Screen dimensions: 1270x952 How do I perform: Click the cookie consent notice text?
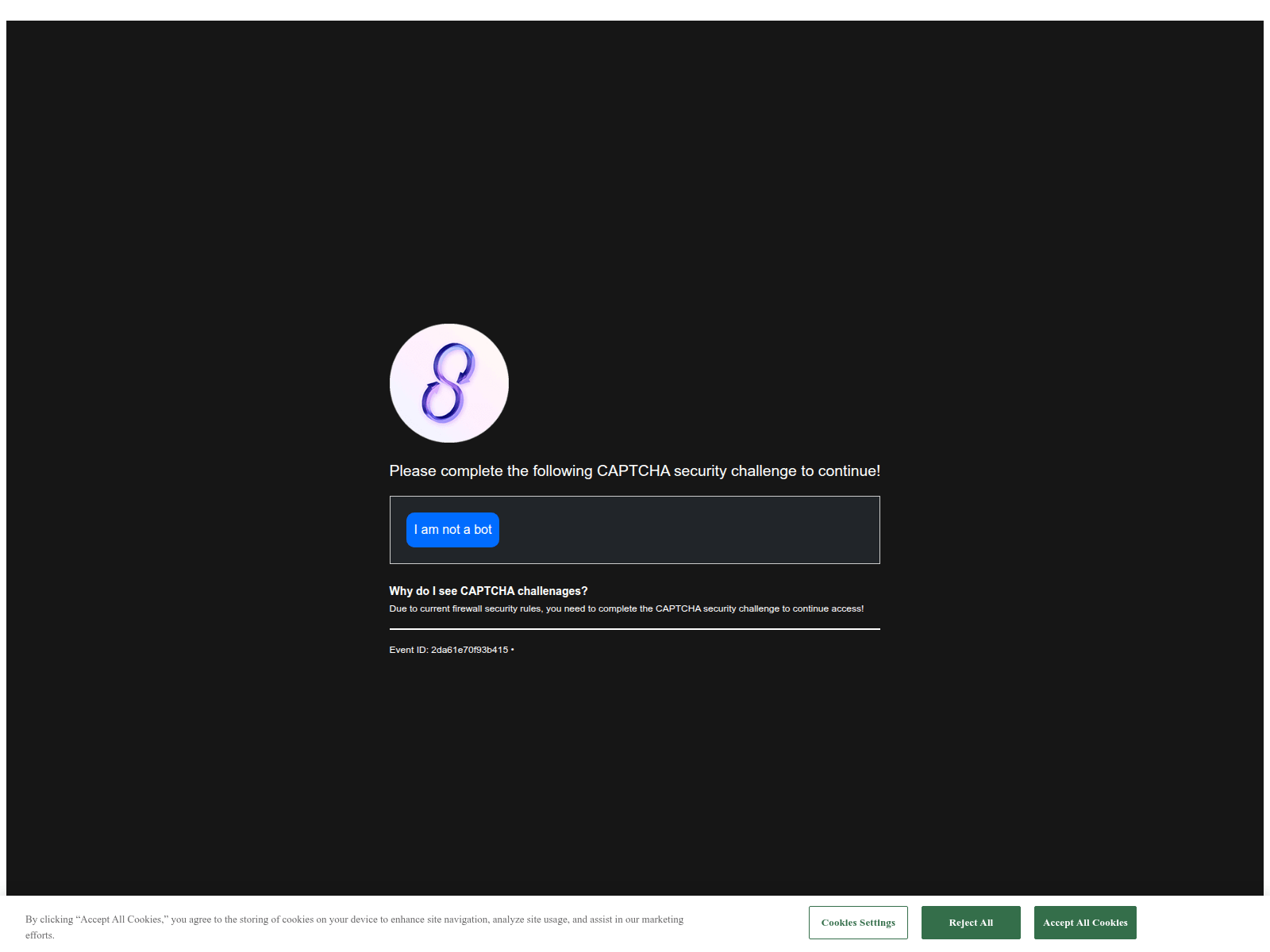point(353,919)
